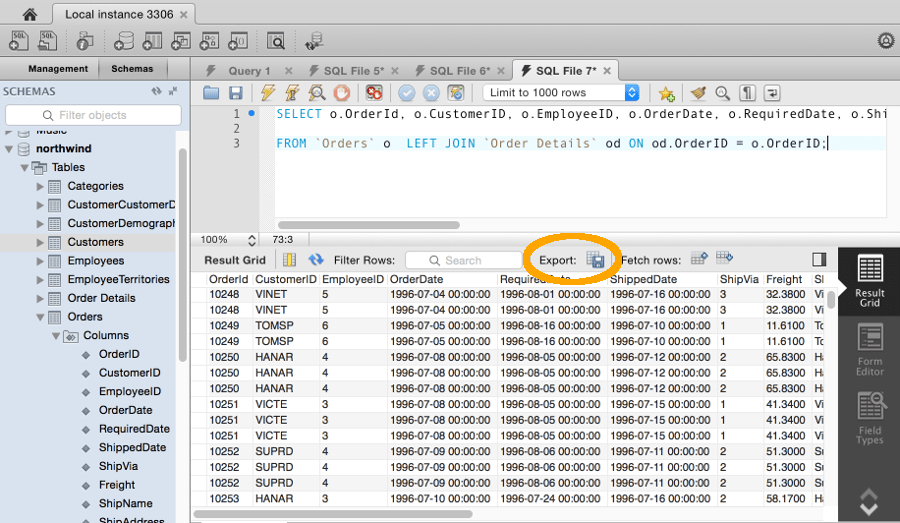
Task: Switch to the Schemas tab
Action: (x=132, y=68)
